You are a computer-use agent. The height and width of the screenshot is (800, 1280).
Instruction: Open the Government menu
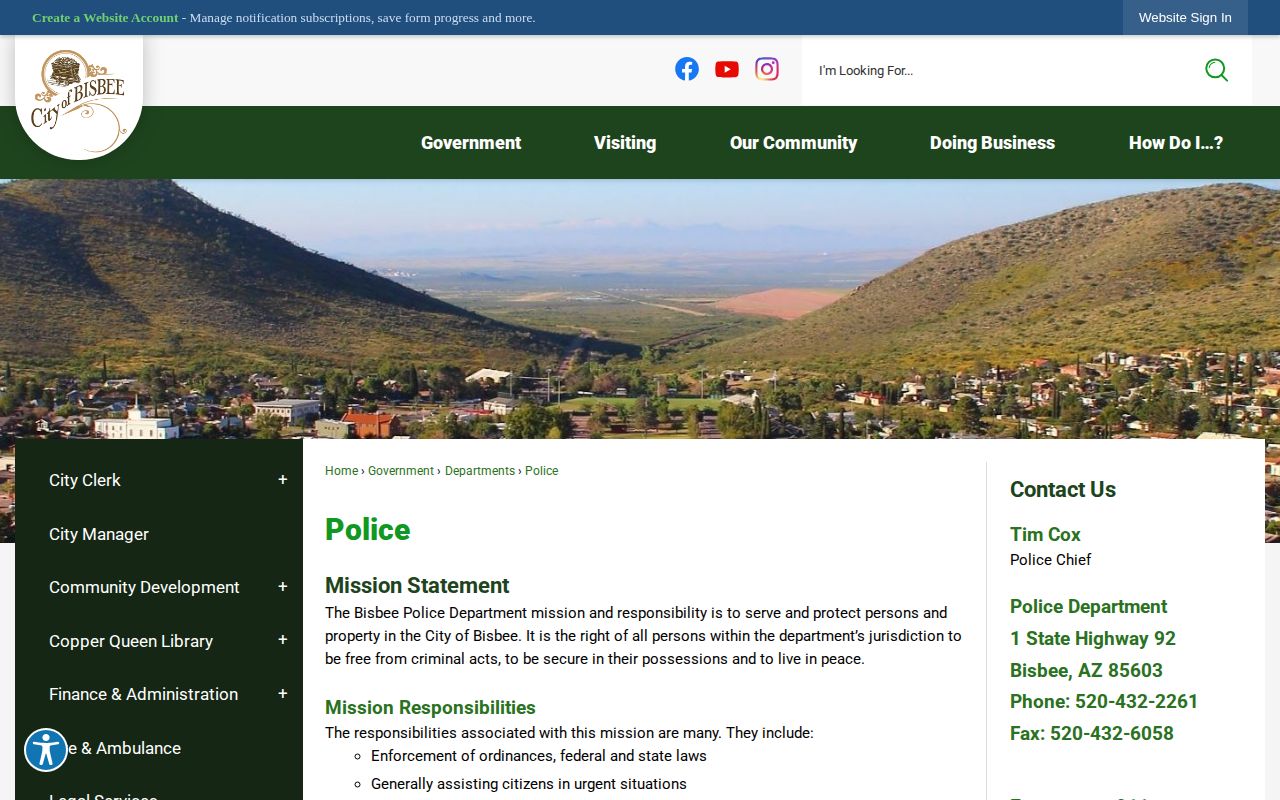point(471,143)
